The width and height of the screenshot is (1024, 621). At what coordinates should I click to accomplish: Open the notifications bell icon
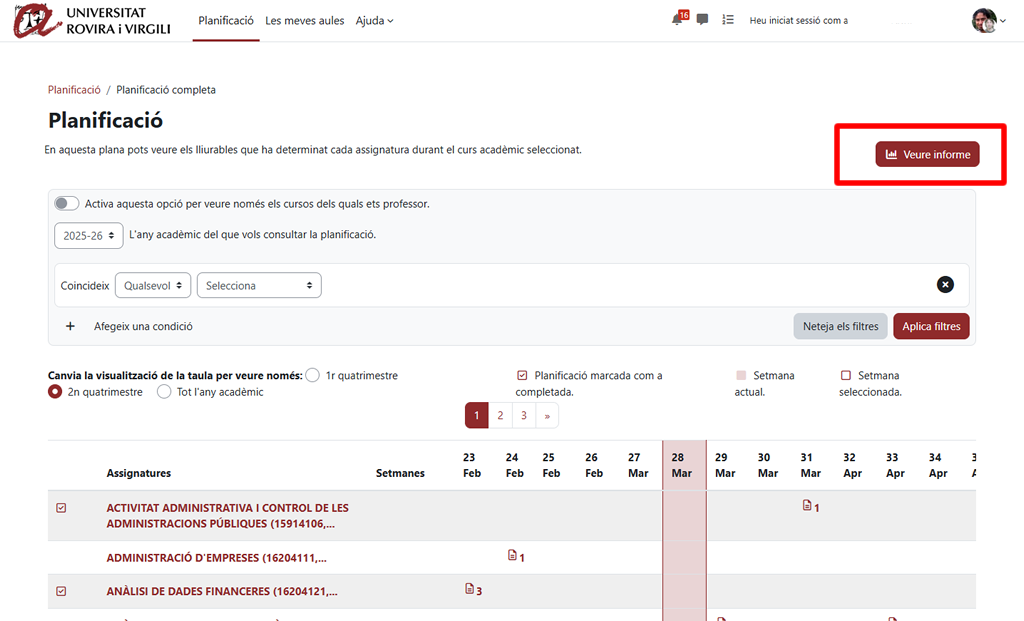point(679,20)
